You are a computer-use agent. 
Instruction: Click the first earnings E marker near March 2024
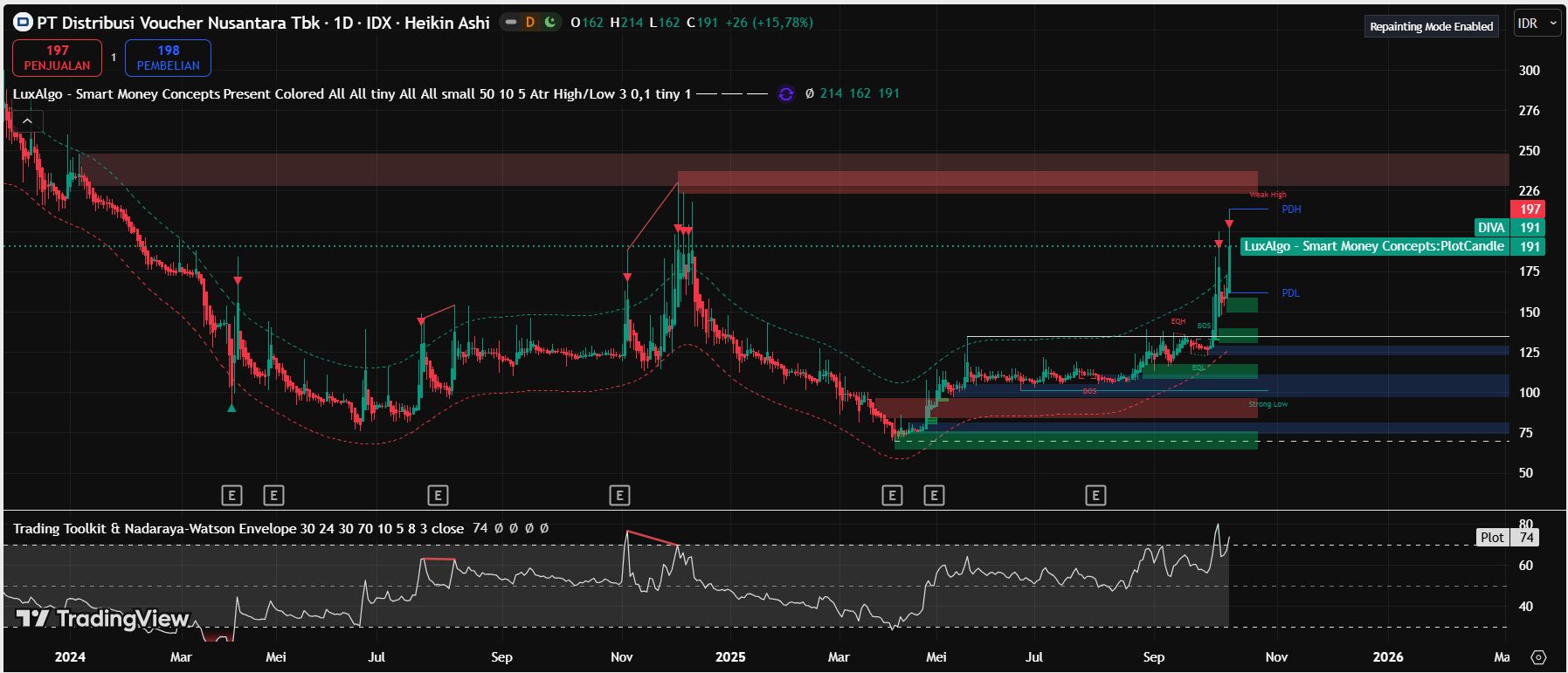pyautogui.click(x=231, y=496)
